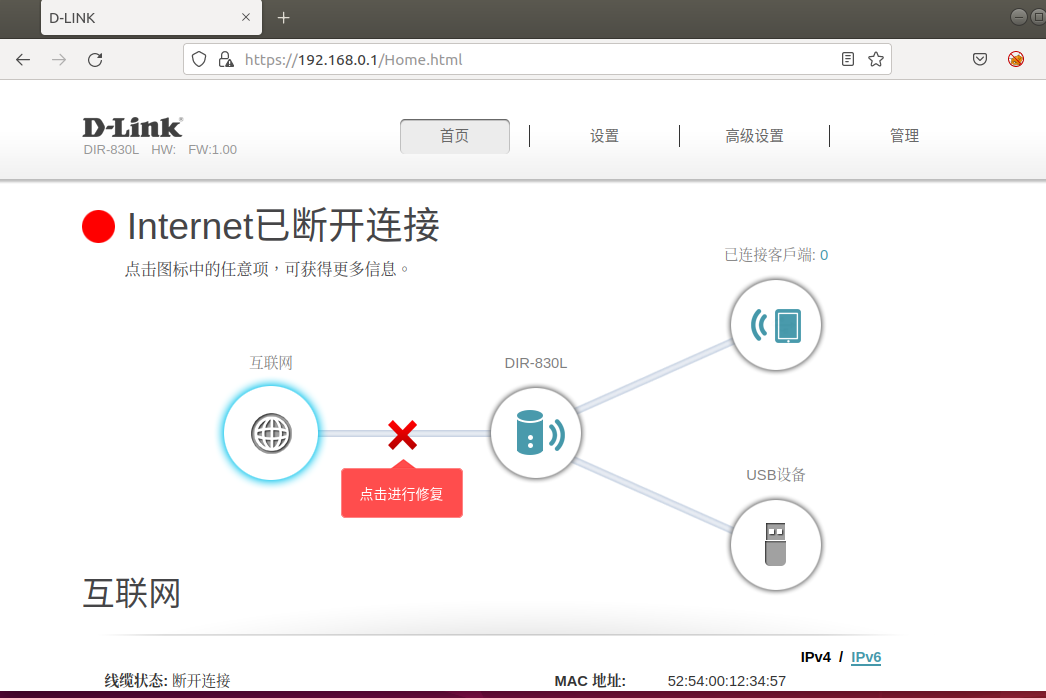Click the blocked extension icon in toolbar
Screen dimensions: 1046x698
pyautogui.click(x=1016, y=59)
